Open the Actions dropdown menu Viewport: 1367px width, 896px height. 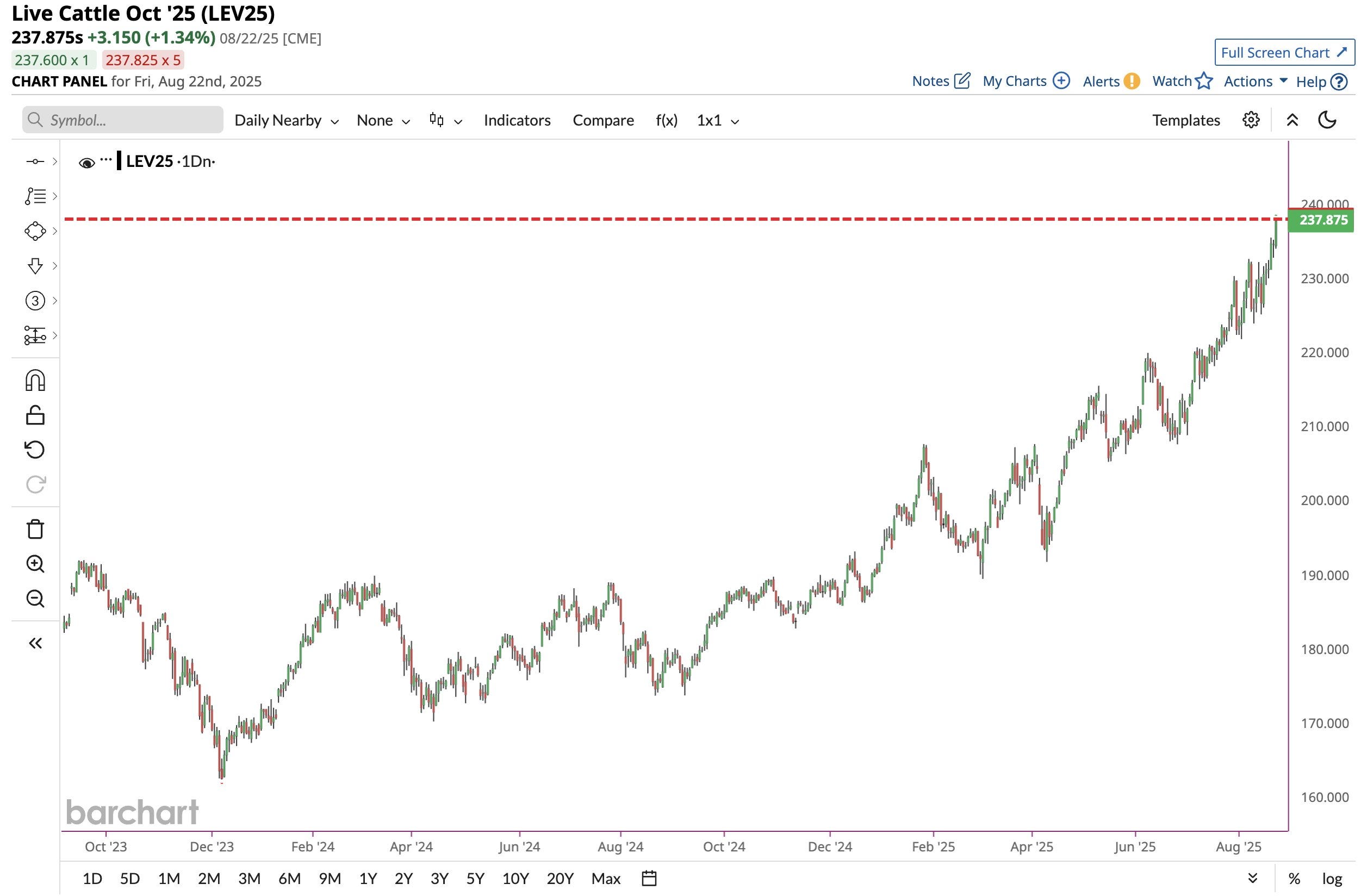tap(1255, 82)
